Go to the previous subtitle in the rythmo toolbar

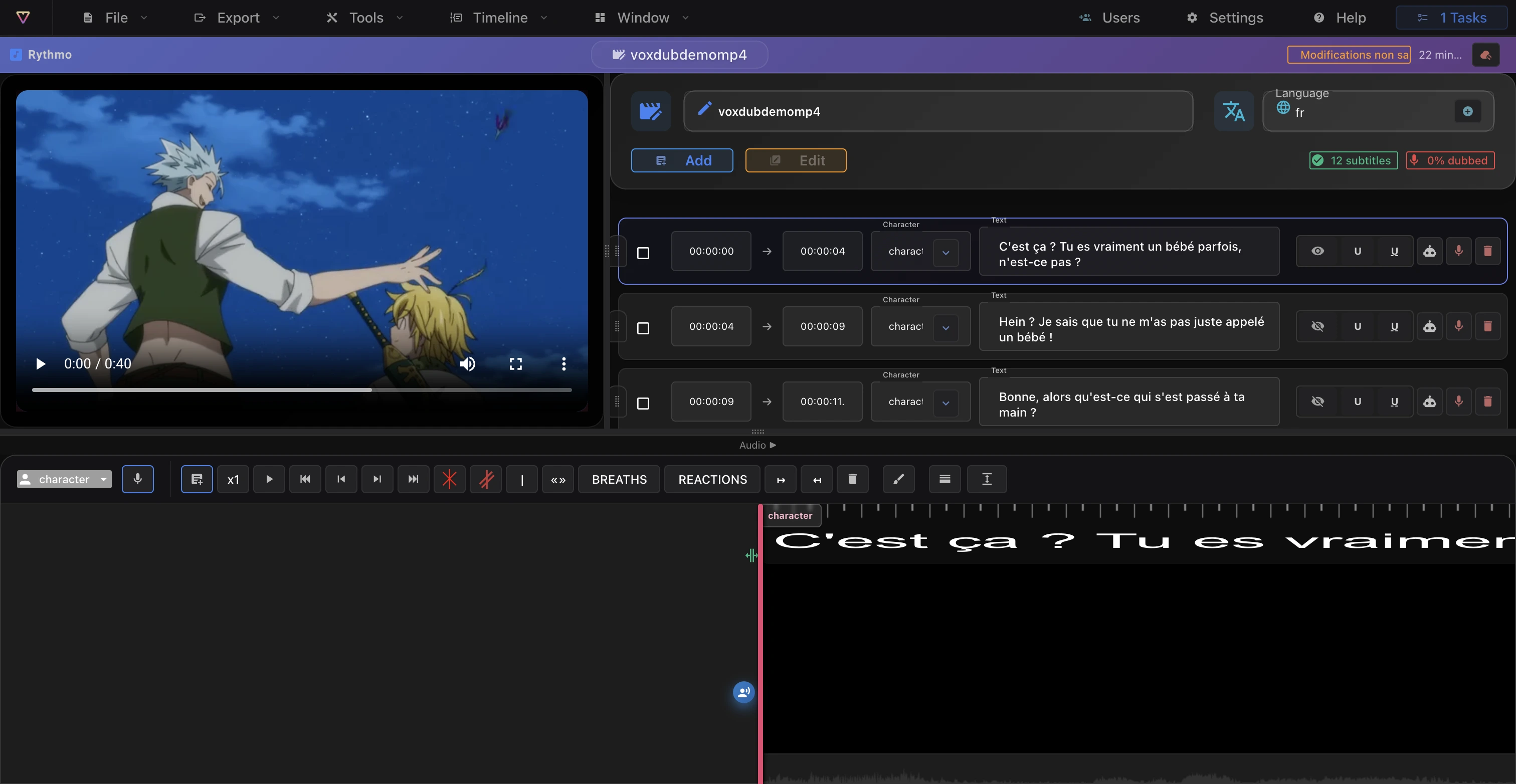341,479
